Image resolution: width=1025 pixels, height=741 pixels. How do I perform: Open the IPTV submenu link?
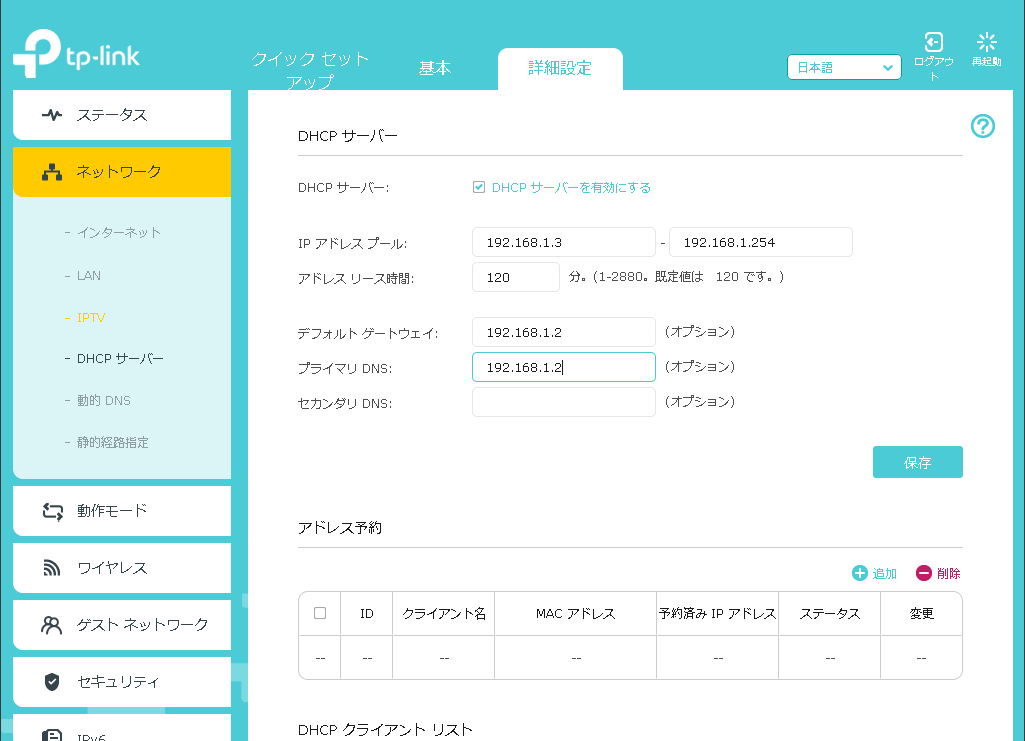(x=91, y=317)
